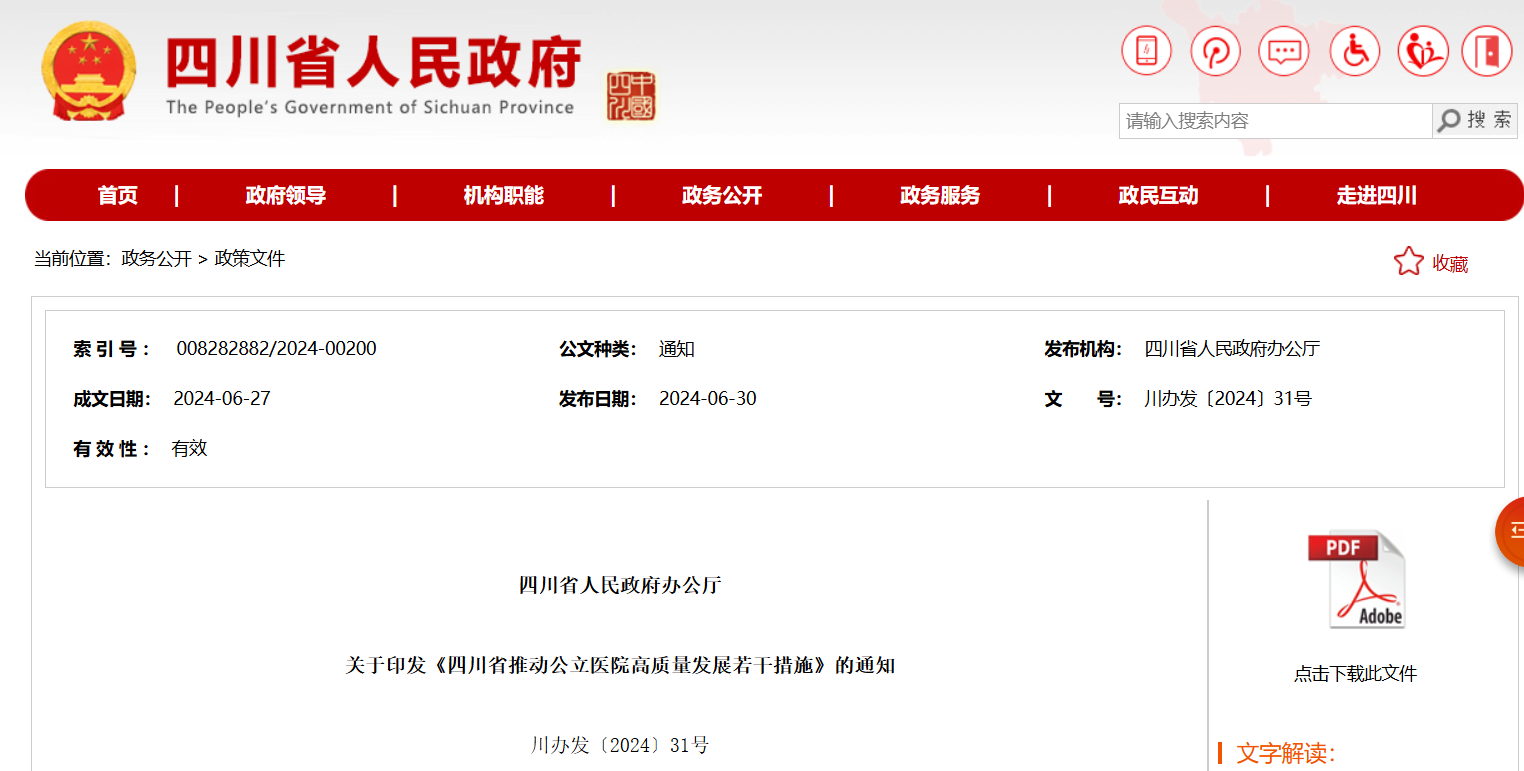Viewport: 1524px width, 771px height.
Task: Open 政务公开 in the red navigation bar
Action: [x=722, y=196]
